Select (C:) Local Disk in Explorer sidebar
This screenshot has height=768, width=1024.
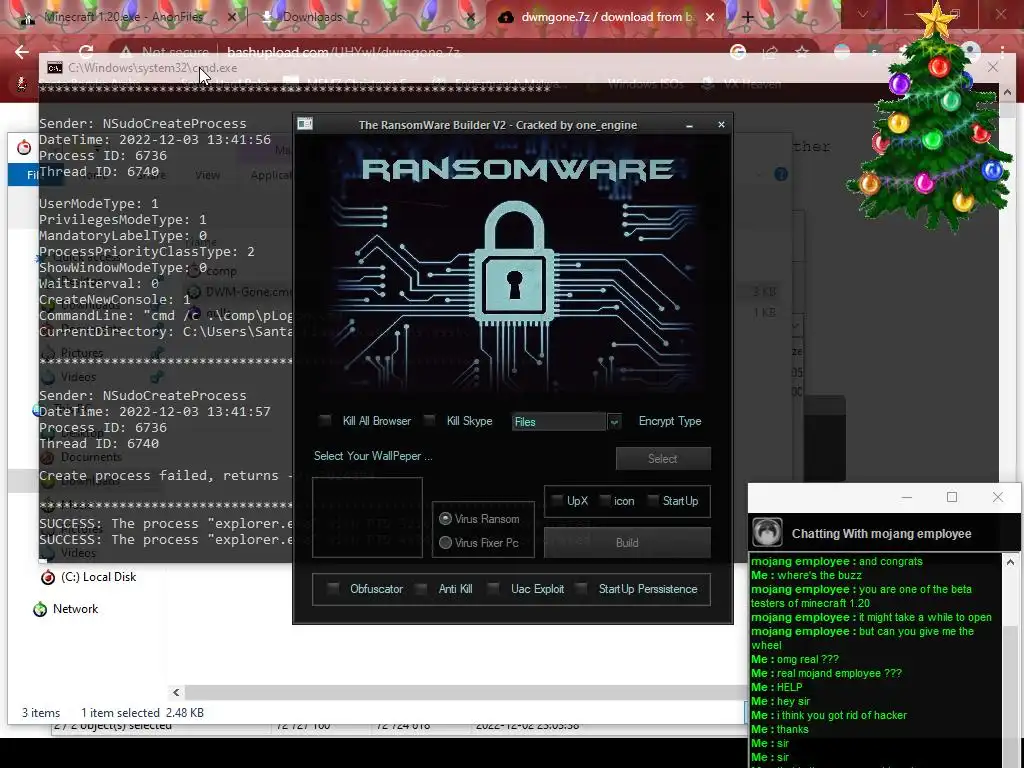point(99,577)
